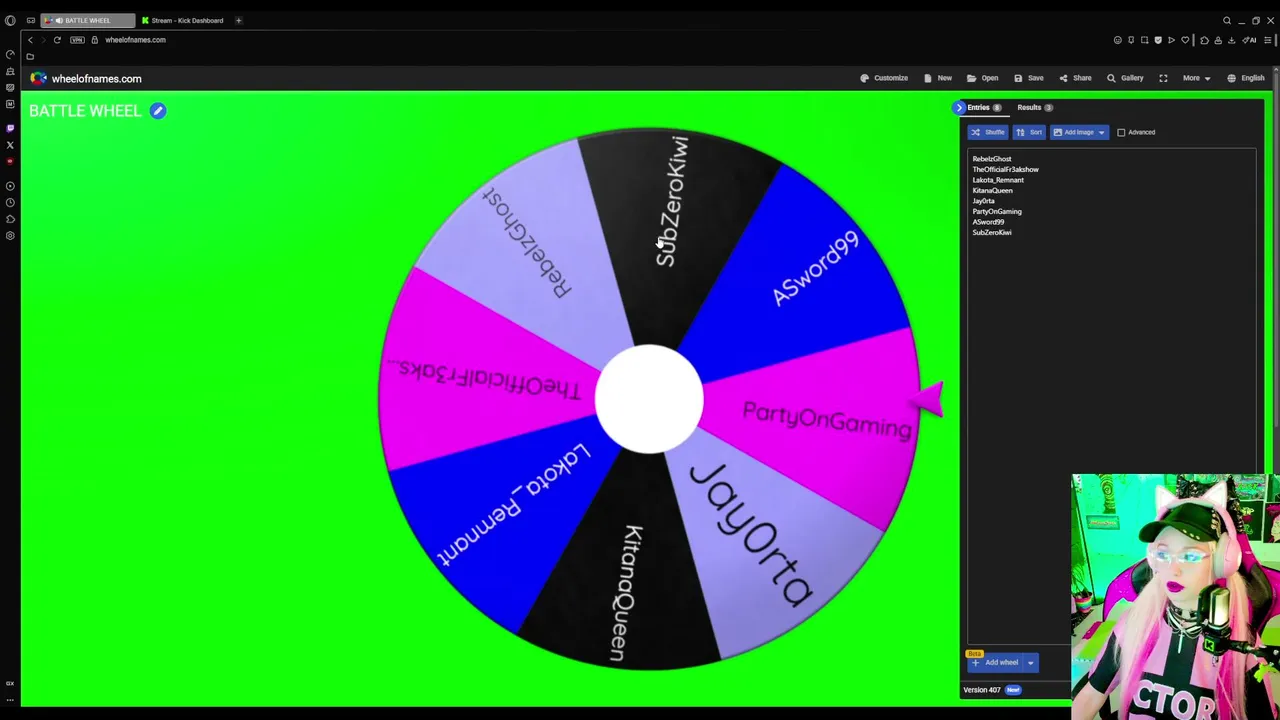Open X (Twitter) from the browser sidebar

click(x=10, y=145)
